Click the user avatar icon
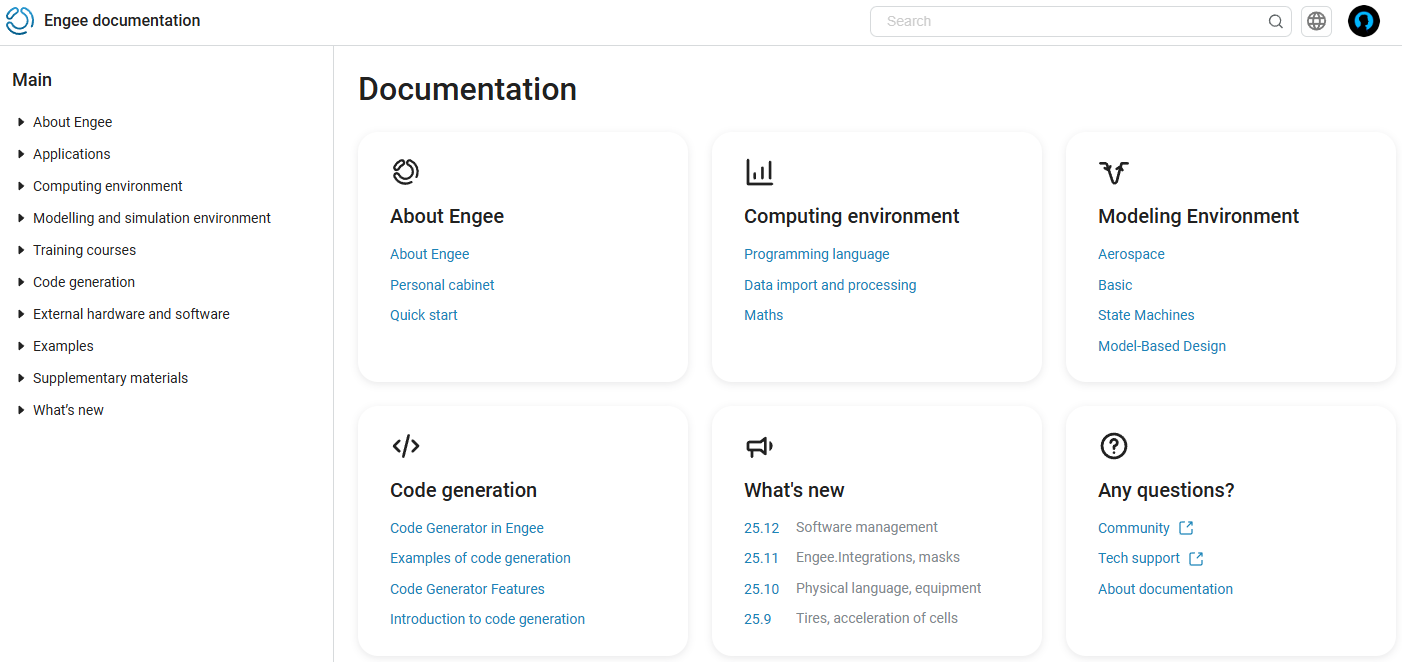The width and height of the screenshot is (1402, 662). 1363,20
